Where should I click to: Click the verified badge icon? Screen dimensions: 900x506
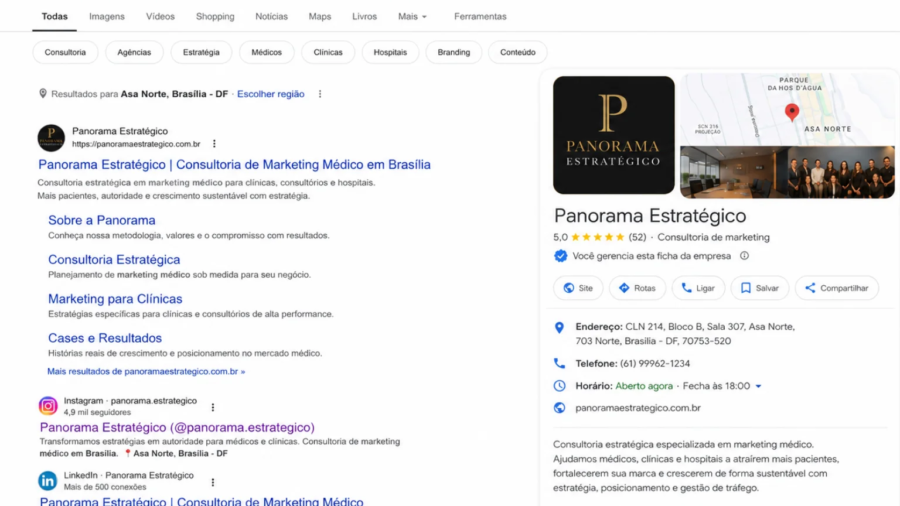point(561,256)
